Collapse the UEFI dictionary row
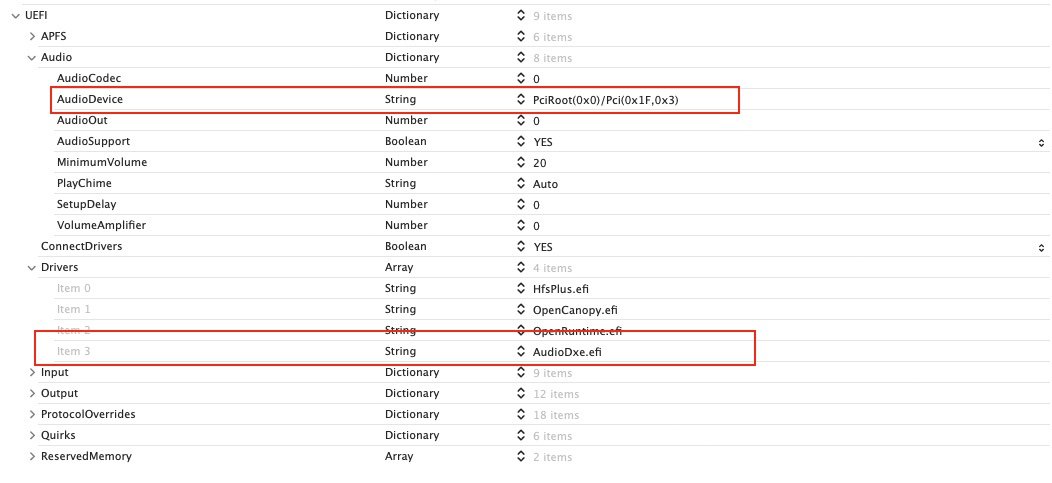Image resolution: width=1052 pixels, height=483 pixels. (14, 16)
